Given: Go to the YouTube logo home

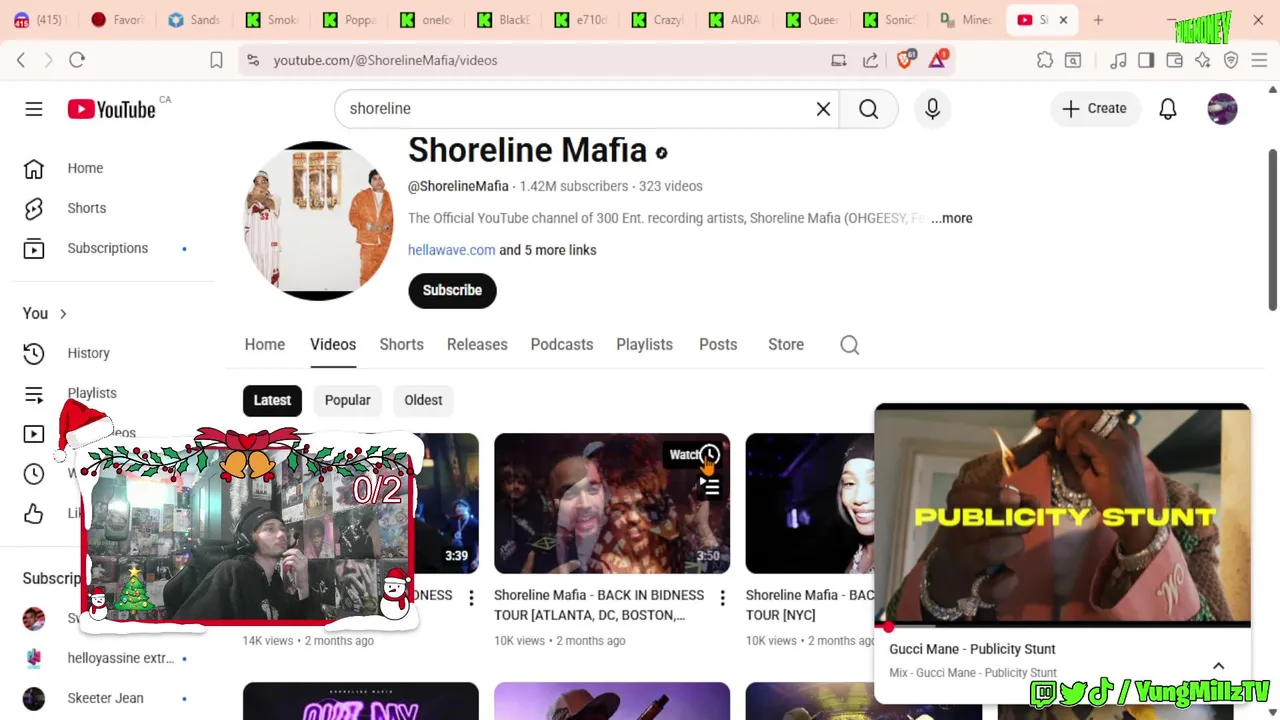Looking at the screenshot, I should click(x=112, y=109).
